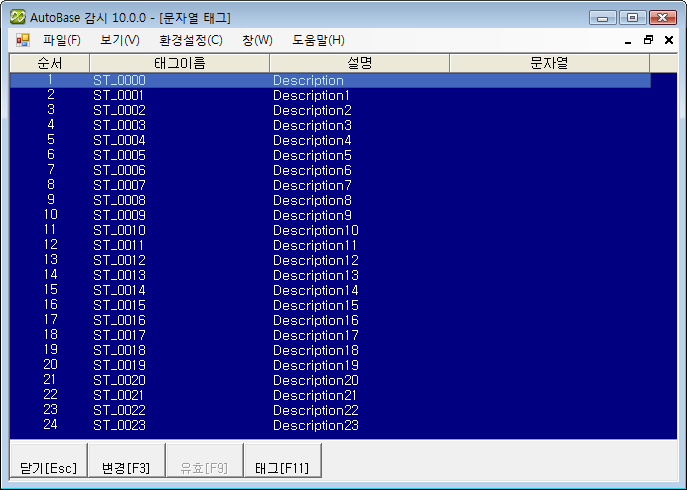Open the 도움말(H) menu
This screenshot has width=687, height=490.
tap(318, 40)
